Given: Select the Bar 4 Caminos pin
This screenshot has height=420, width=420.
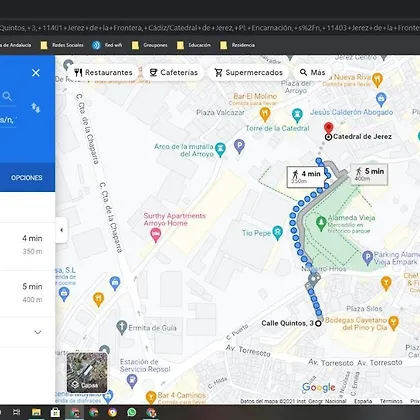Looking at the screenshot, I should [151, 397].
